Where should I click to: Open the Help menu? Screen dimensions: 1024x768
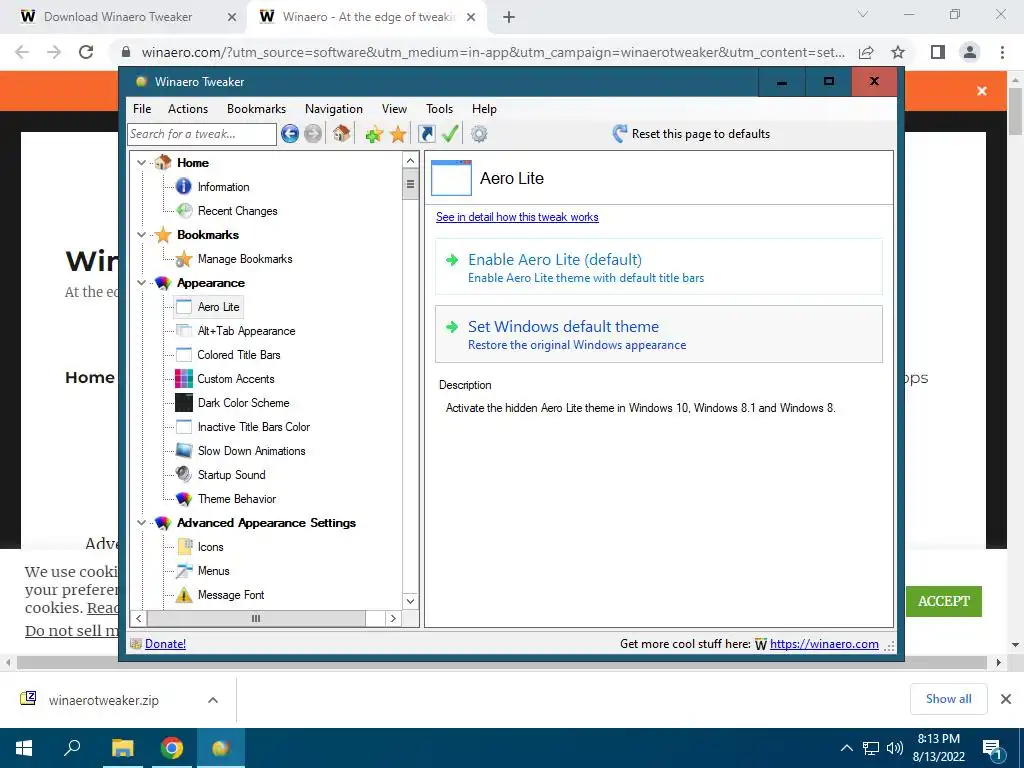(484, 109)
